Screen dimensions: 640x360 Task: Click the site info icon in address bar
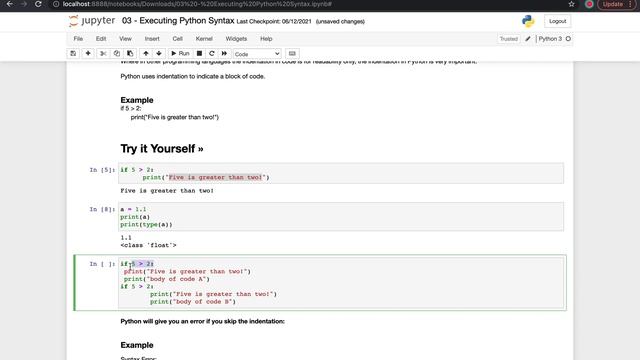pos(56,4)
